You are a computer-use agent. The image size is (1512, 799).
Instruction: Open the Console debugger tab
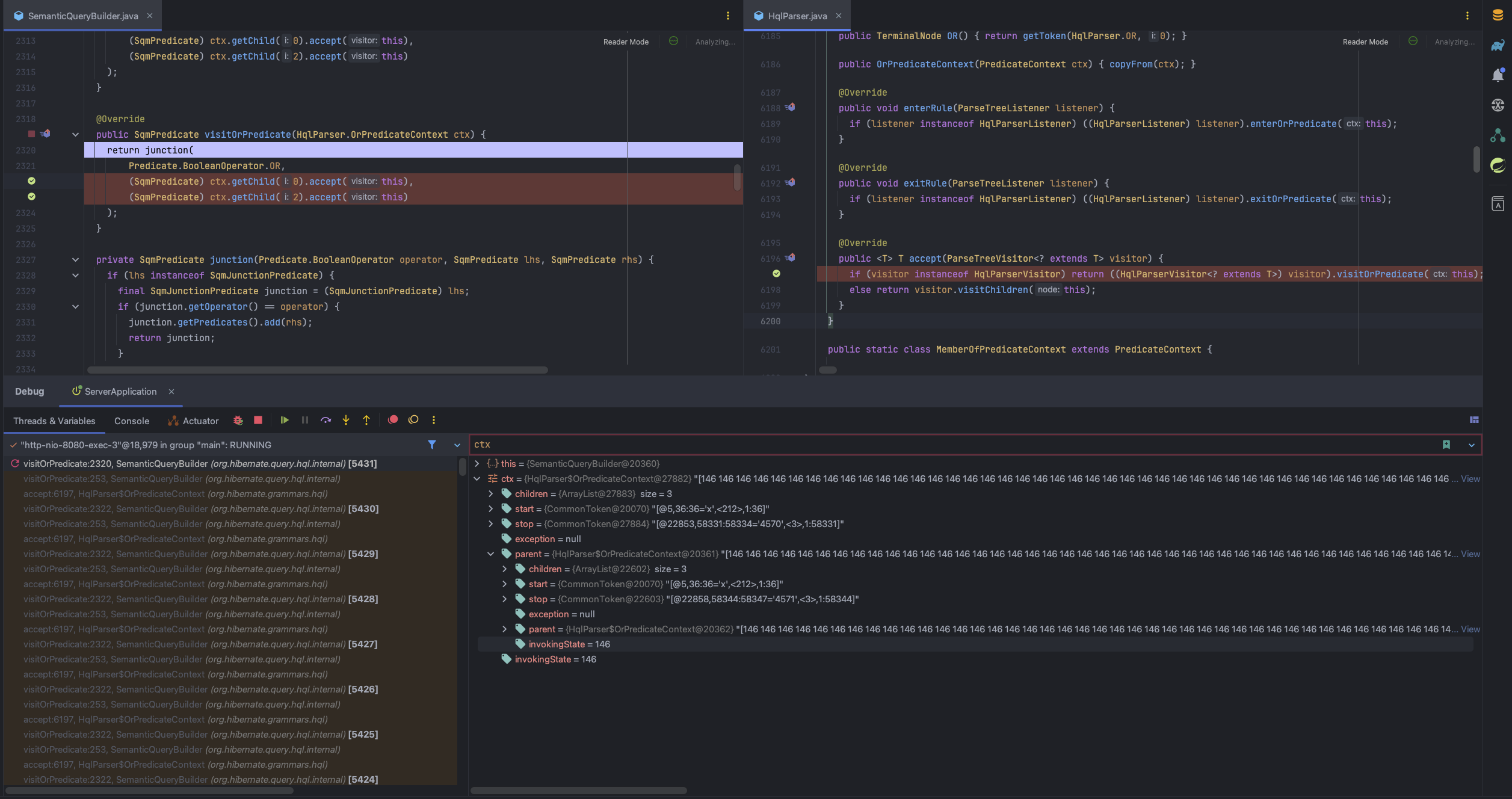132,421
